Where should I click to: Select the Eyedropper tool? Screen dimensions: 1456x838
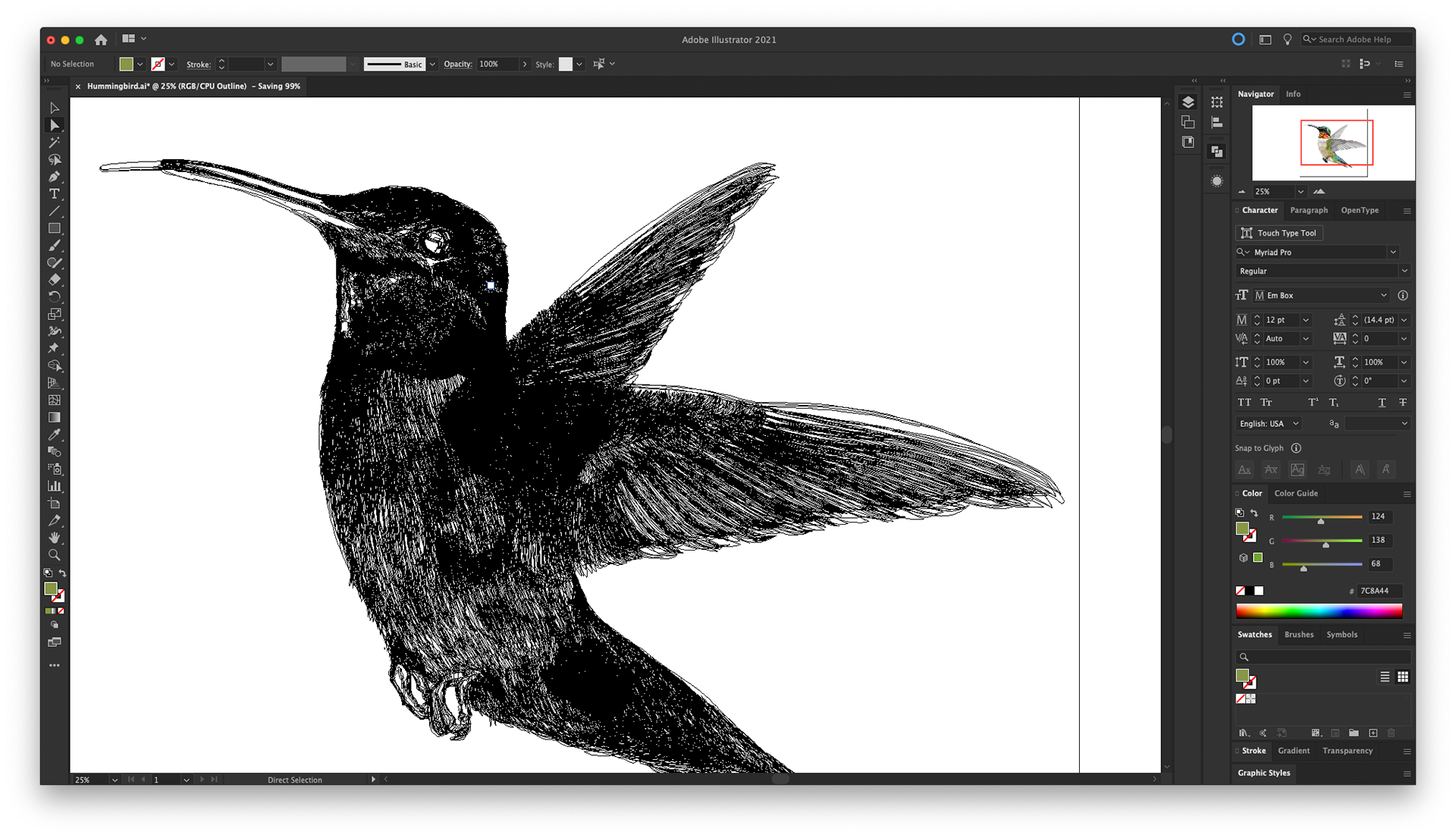54,435
